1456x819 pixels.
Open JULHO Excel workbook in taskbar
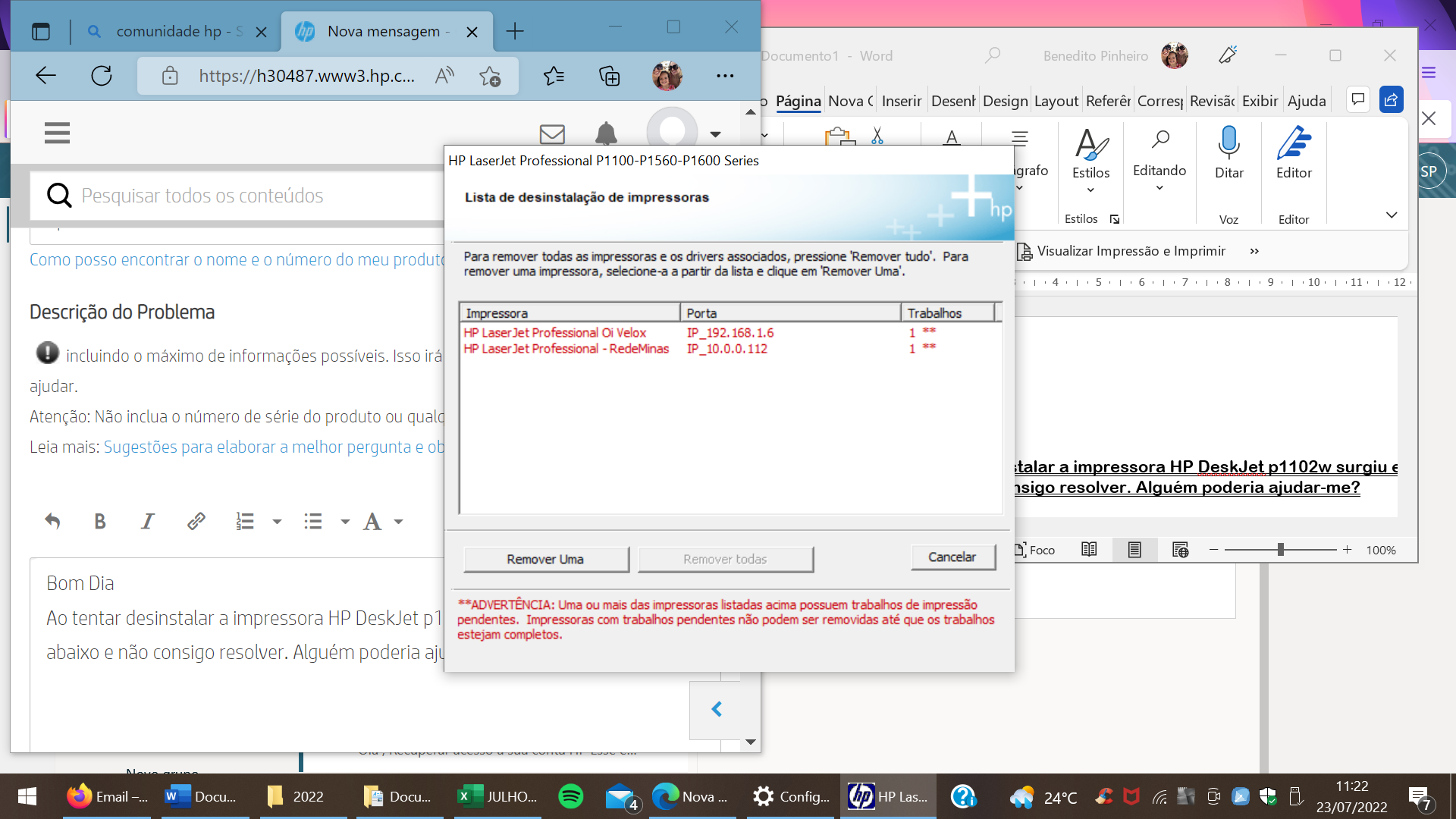coord(498,796)
